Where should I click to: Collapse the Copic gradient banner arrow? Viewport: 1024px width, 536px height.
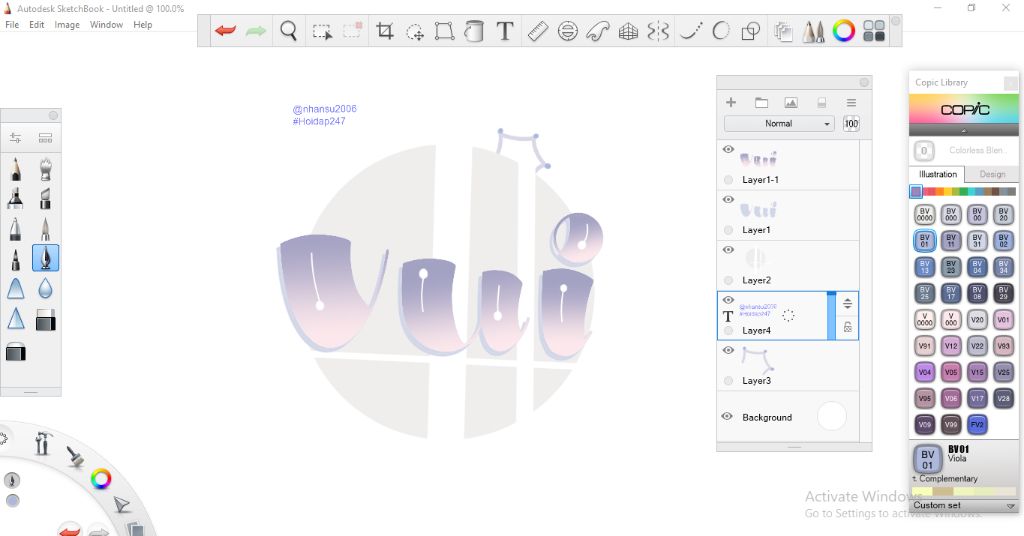pyautogui.click(x=963, y=131)
